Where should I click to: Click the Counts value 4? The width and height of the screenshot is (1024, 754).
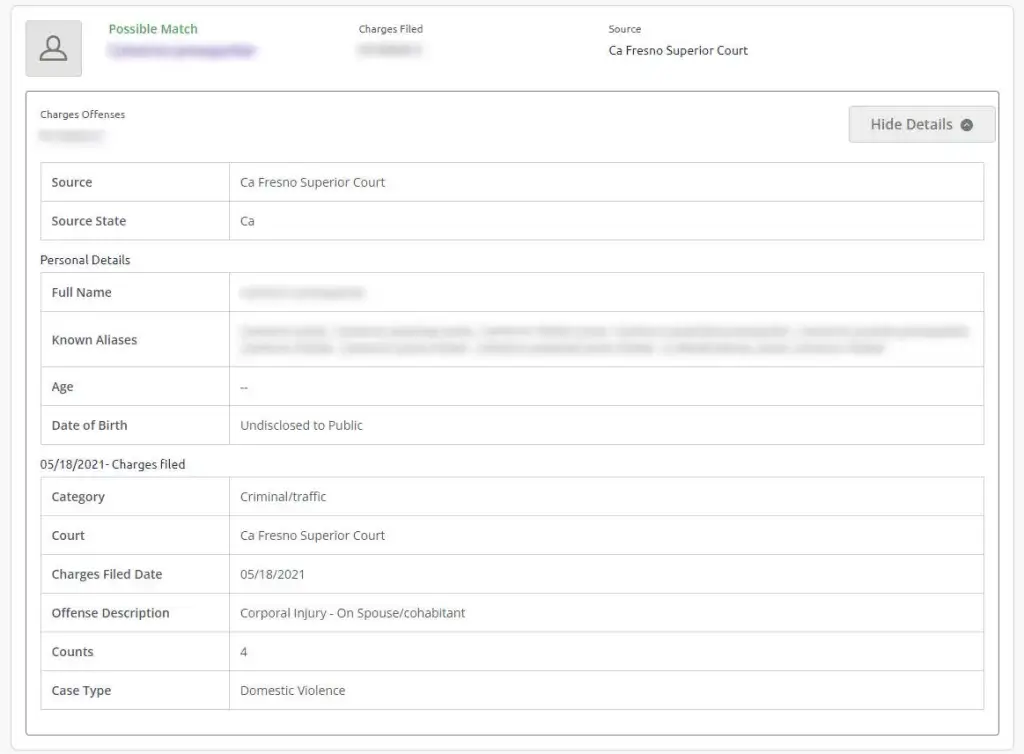click(244, 652)
